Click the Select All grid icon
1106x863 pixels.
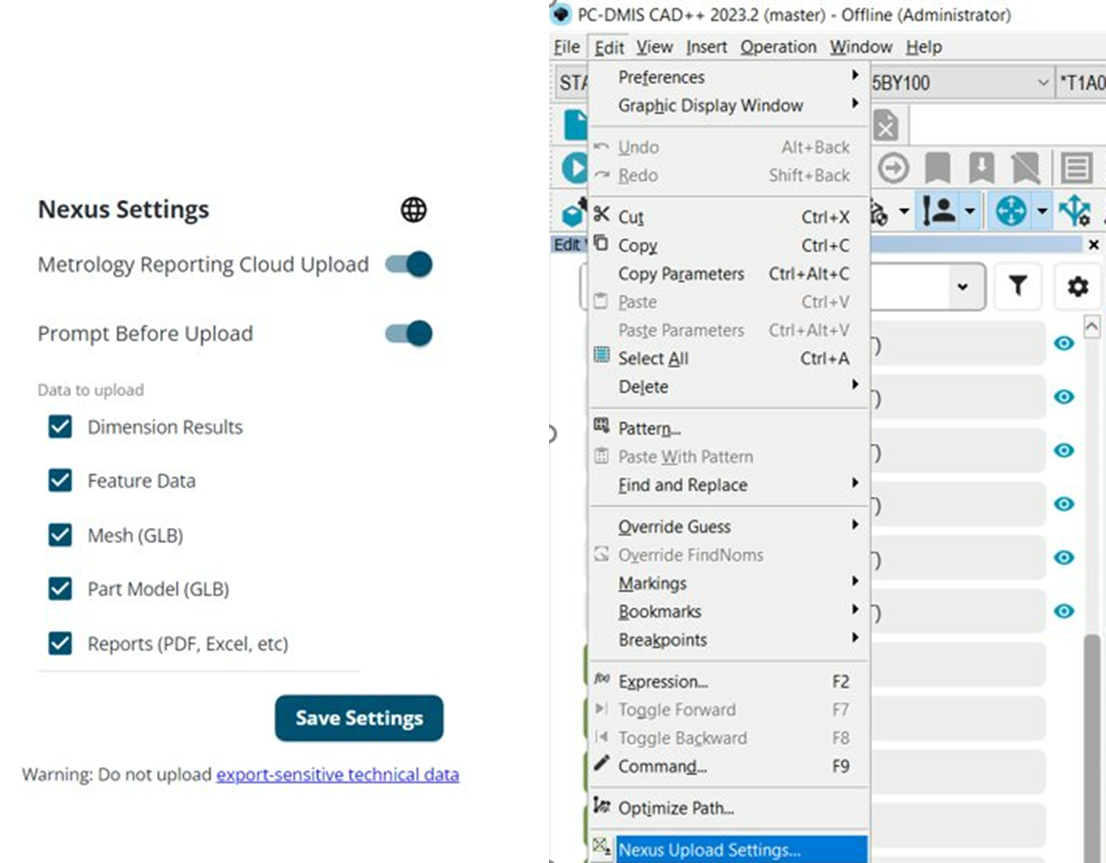click(x=602, y=354)
